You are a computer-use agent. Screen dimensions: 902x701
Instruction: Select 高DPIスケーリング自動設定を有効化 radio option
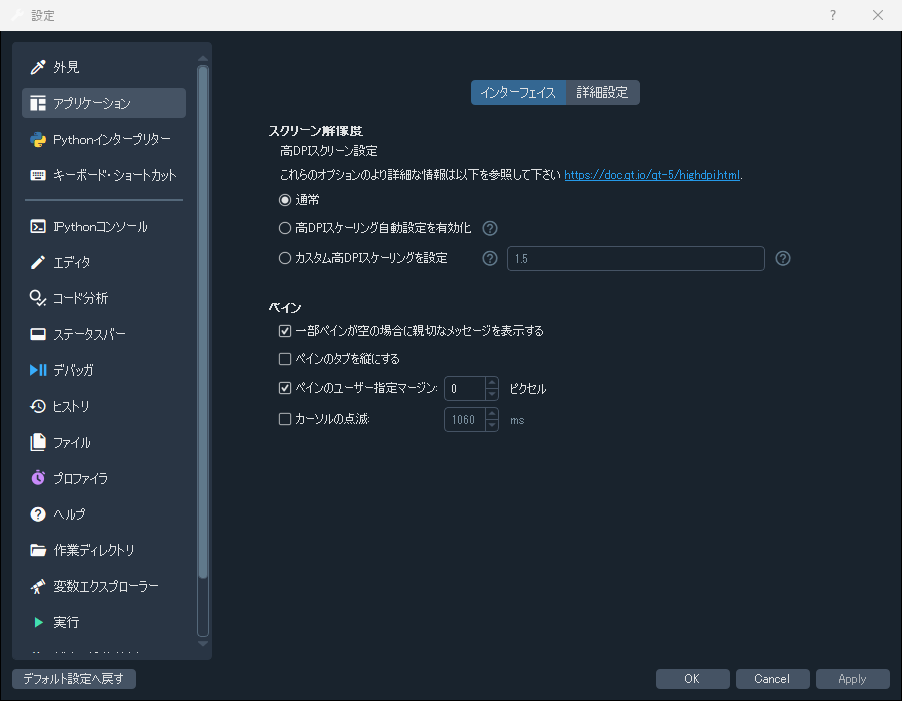(x=285, y=228)
